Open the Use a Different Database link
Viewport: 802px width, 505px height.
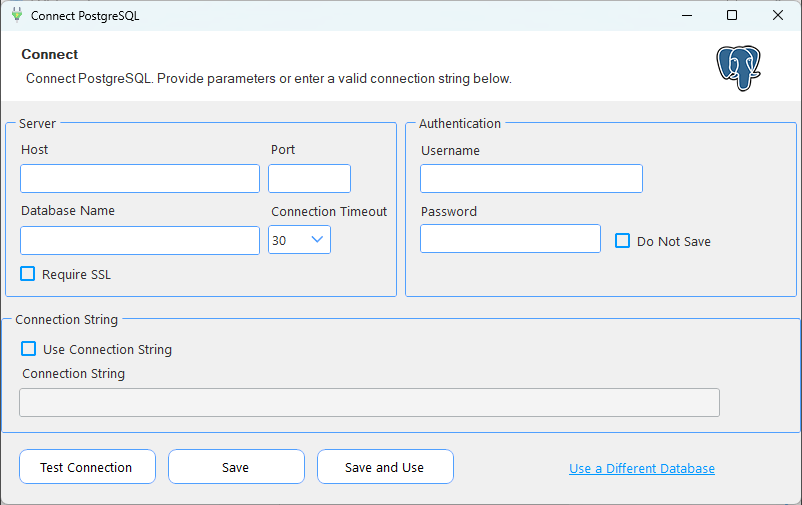pyautogui.click(x=642, y=468)
